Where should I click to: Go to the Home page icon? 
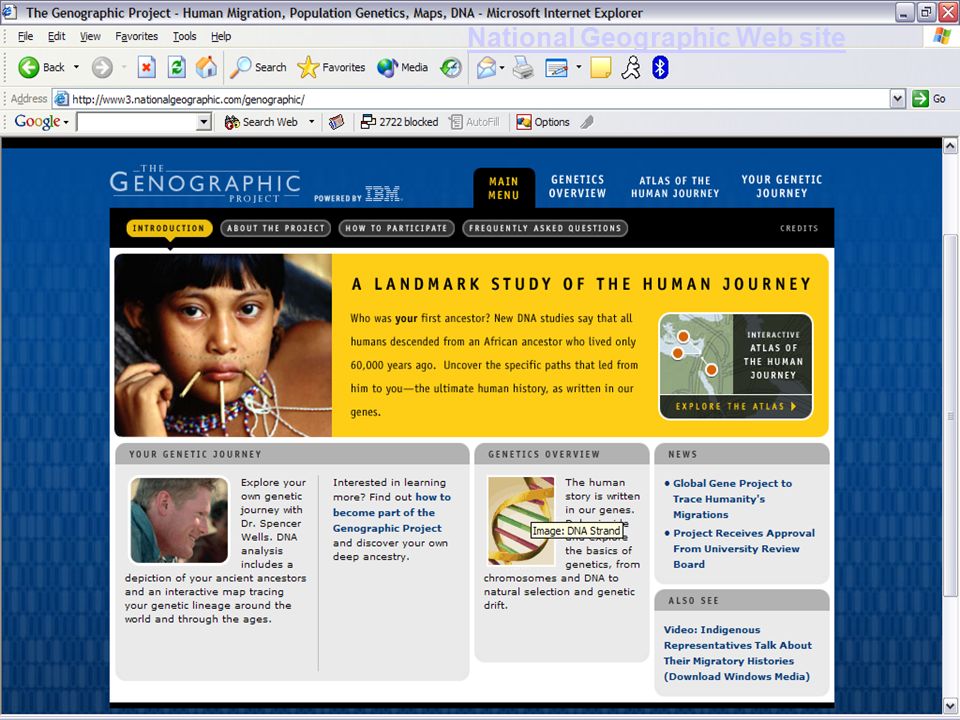(x=206, y=67)
